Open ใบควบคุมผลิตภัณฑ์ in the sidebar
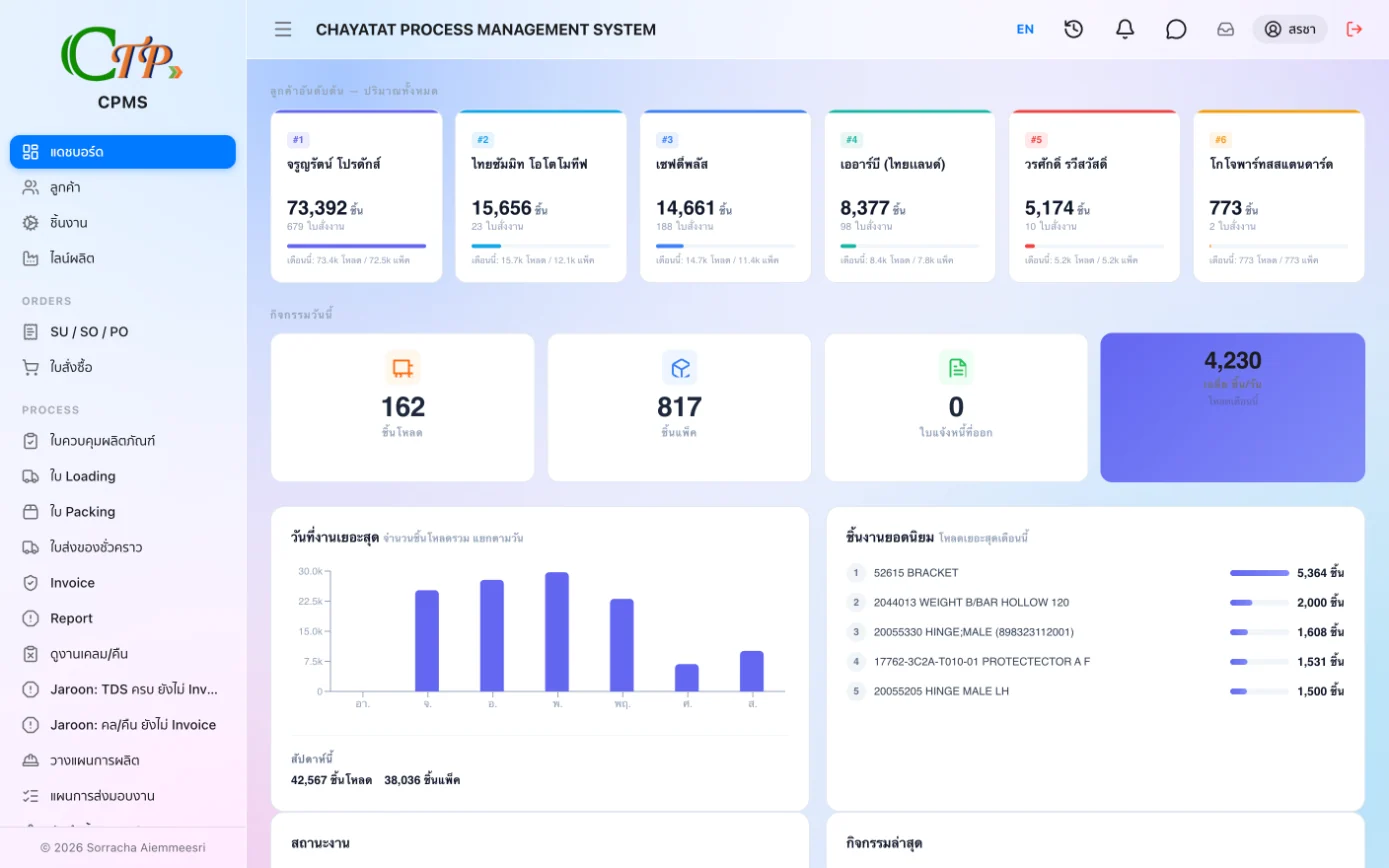The width and height of the screenshot is (1389, 868). click(x=123, y=441)
